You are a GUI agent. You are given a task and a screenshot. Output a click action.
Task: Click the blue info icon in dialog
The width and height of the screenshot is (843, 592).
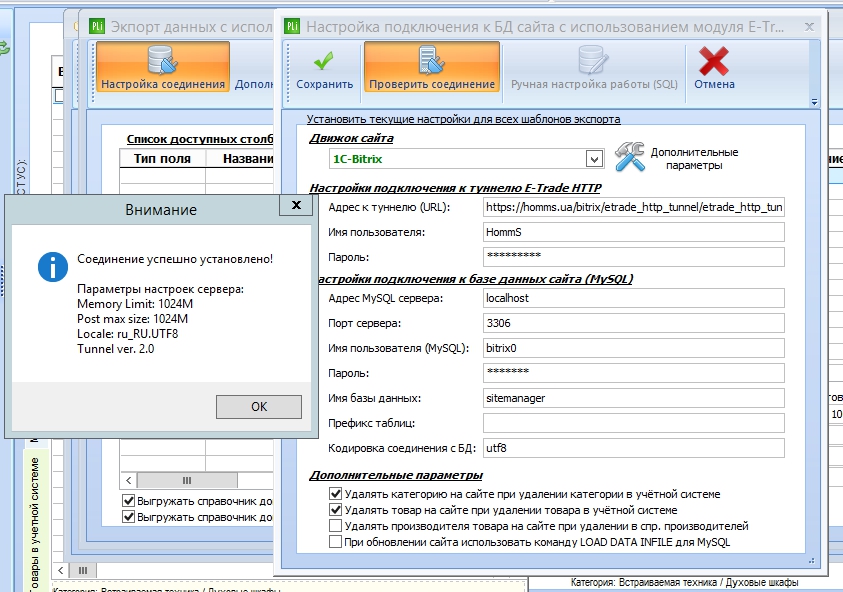[x=53, y=267]
